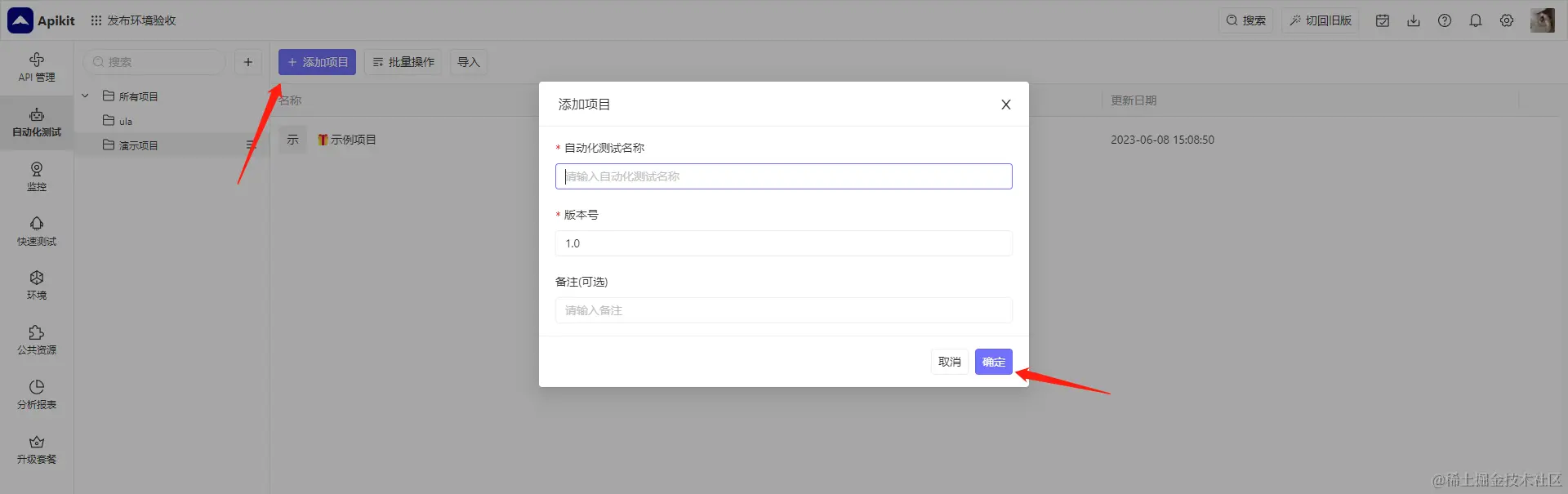Image resolution: width=1568 pixels, height=494 pixels.
Task: Click the 批量操作 toolbar button
Action: (403, 62)
